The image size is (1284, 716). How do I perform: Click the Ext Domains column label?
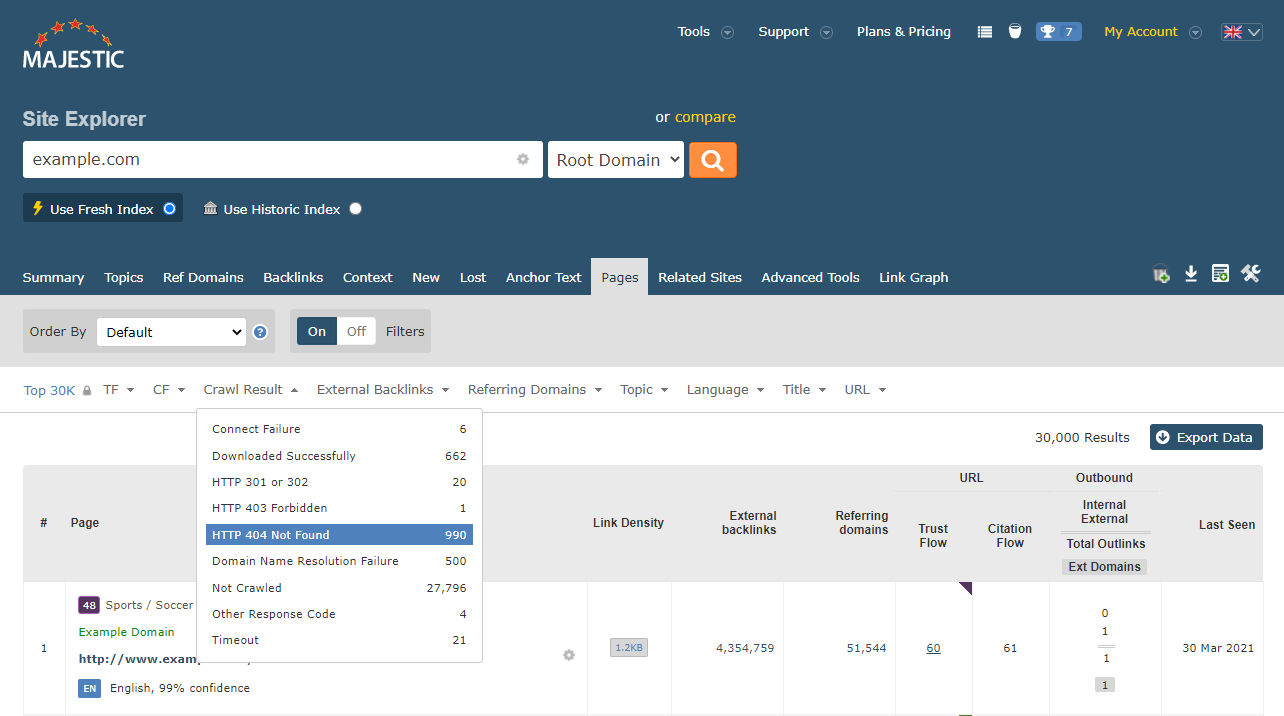(x=1105, y=566)
